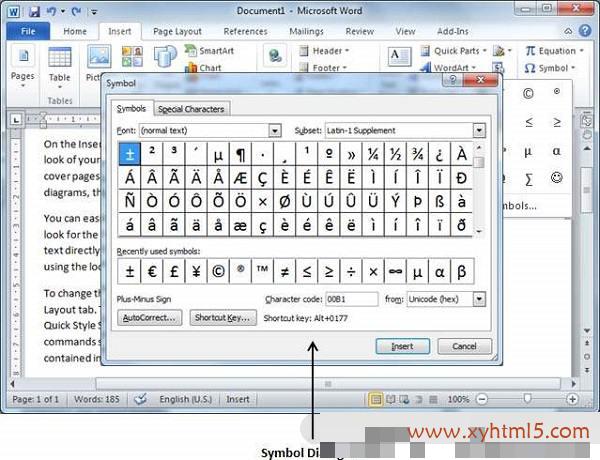Switch to Special Characters tab
The image size is (600, 460).
191,108
